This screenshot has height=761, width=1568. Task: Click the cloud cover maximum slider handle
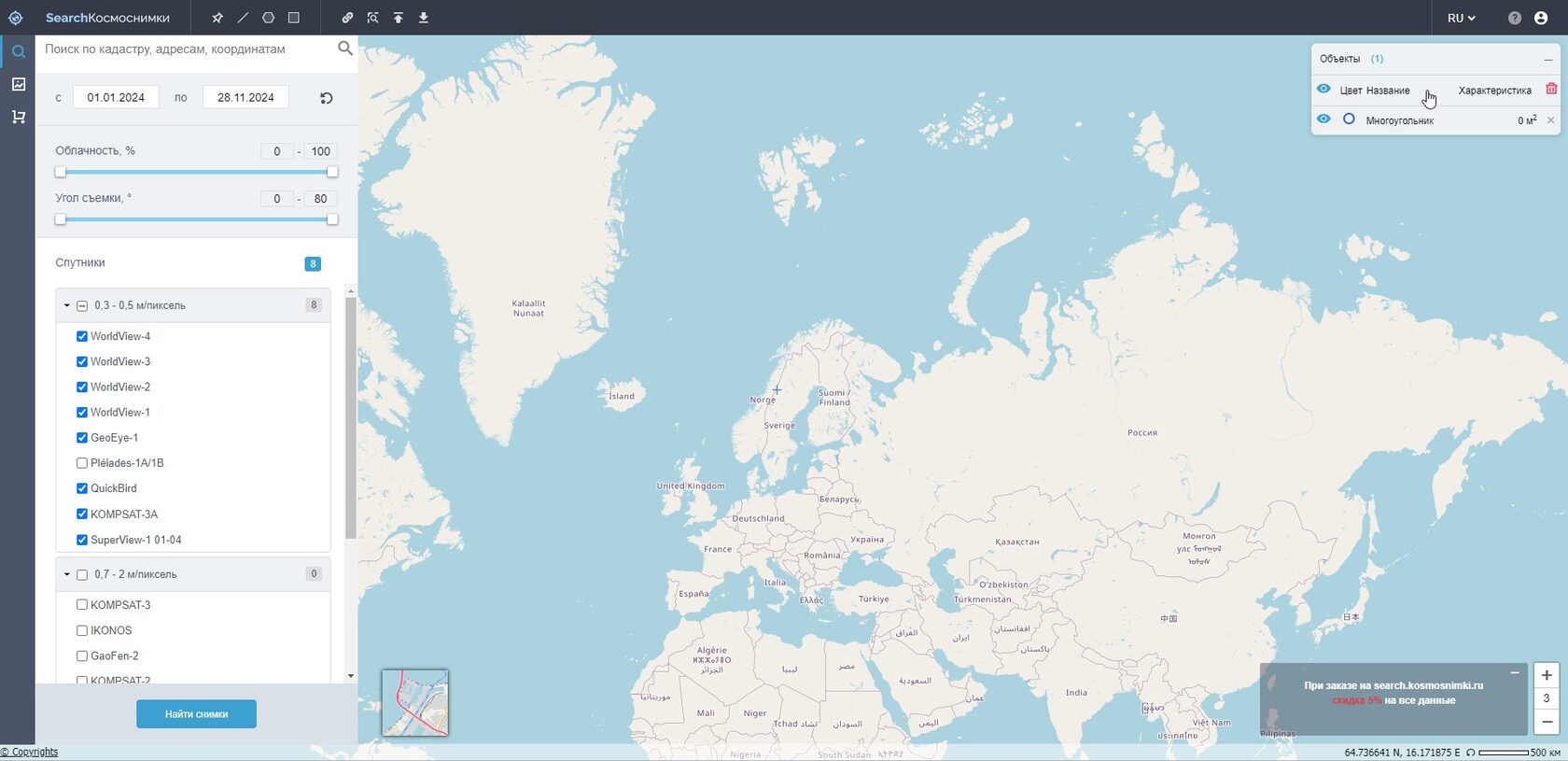[332, 172]
